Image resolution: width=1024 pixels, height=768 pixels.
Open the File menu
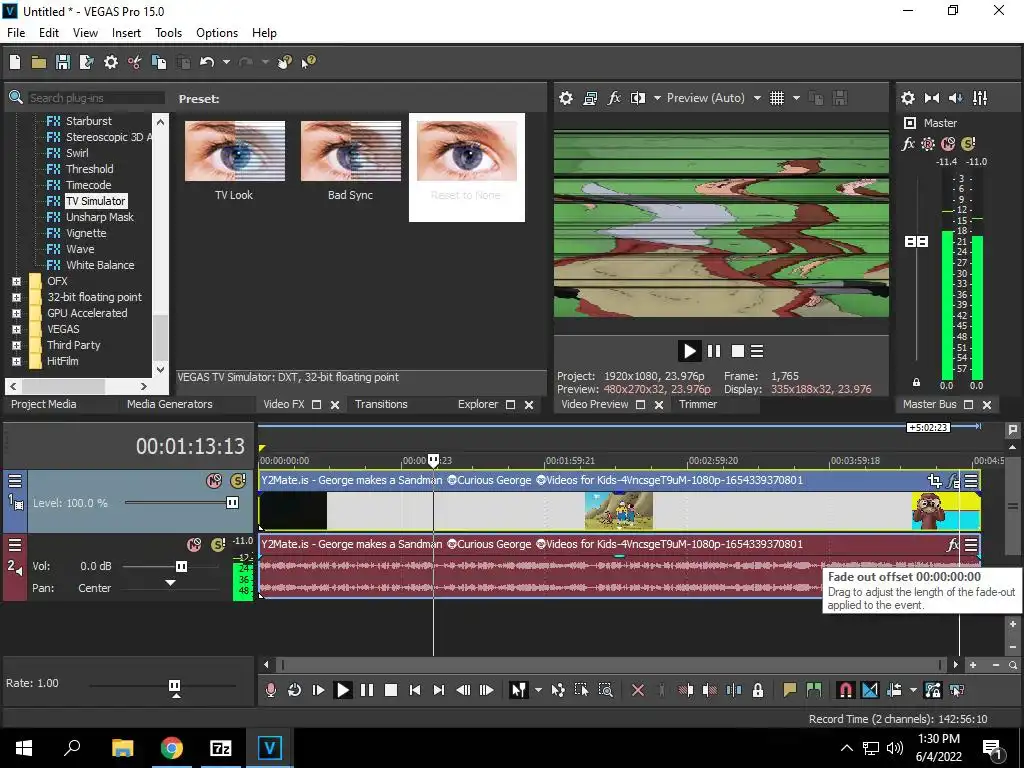(x=16, y=33)
